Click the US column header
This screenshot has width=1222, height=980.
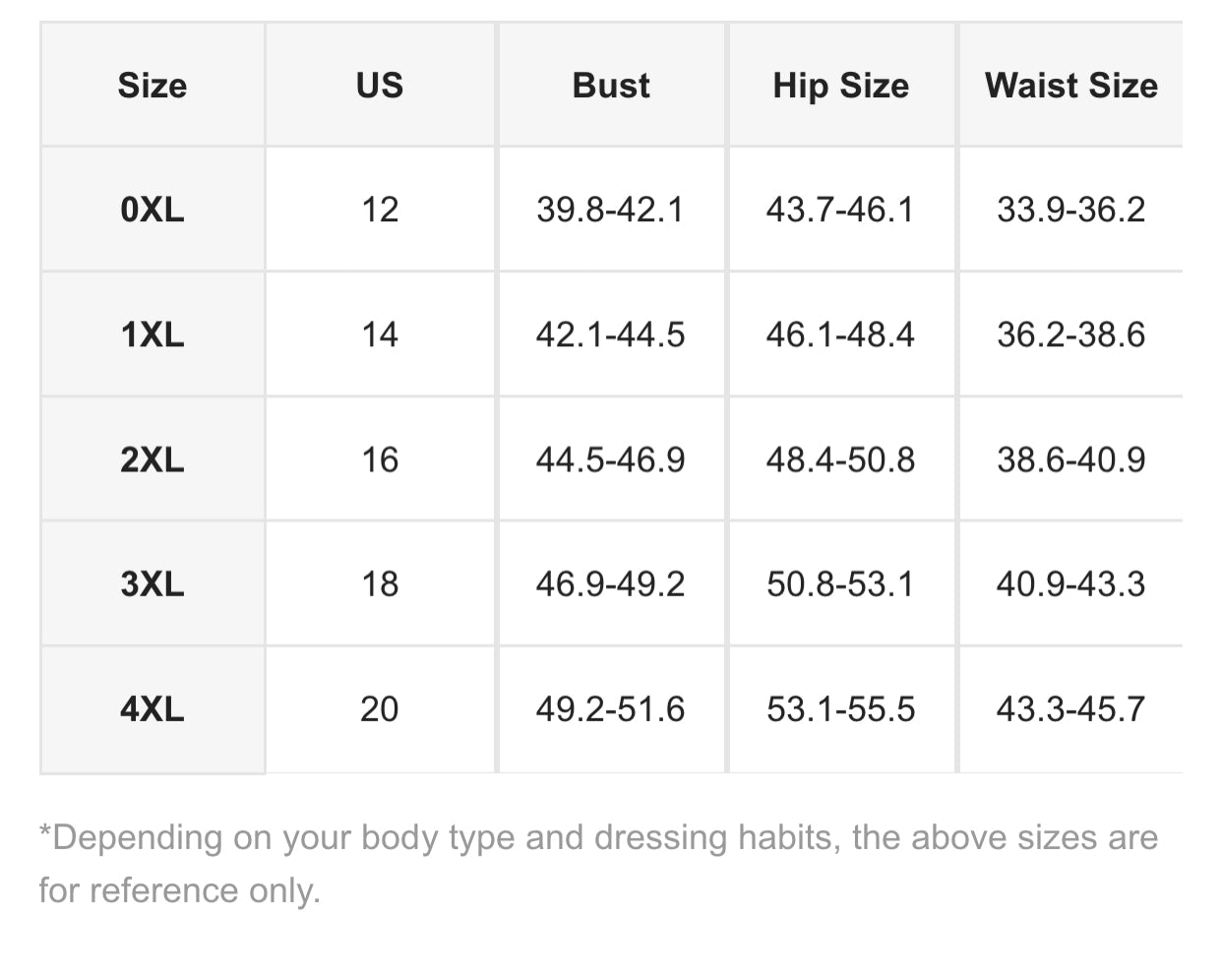pyautogui.click(x=380, y=86)
